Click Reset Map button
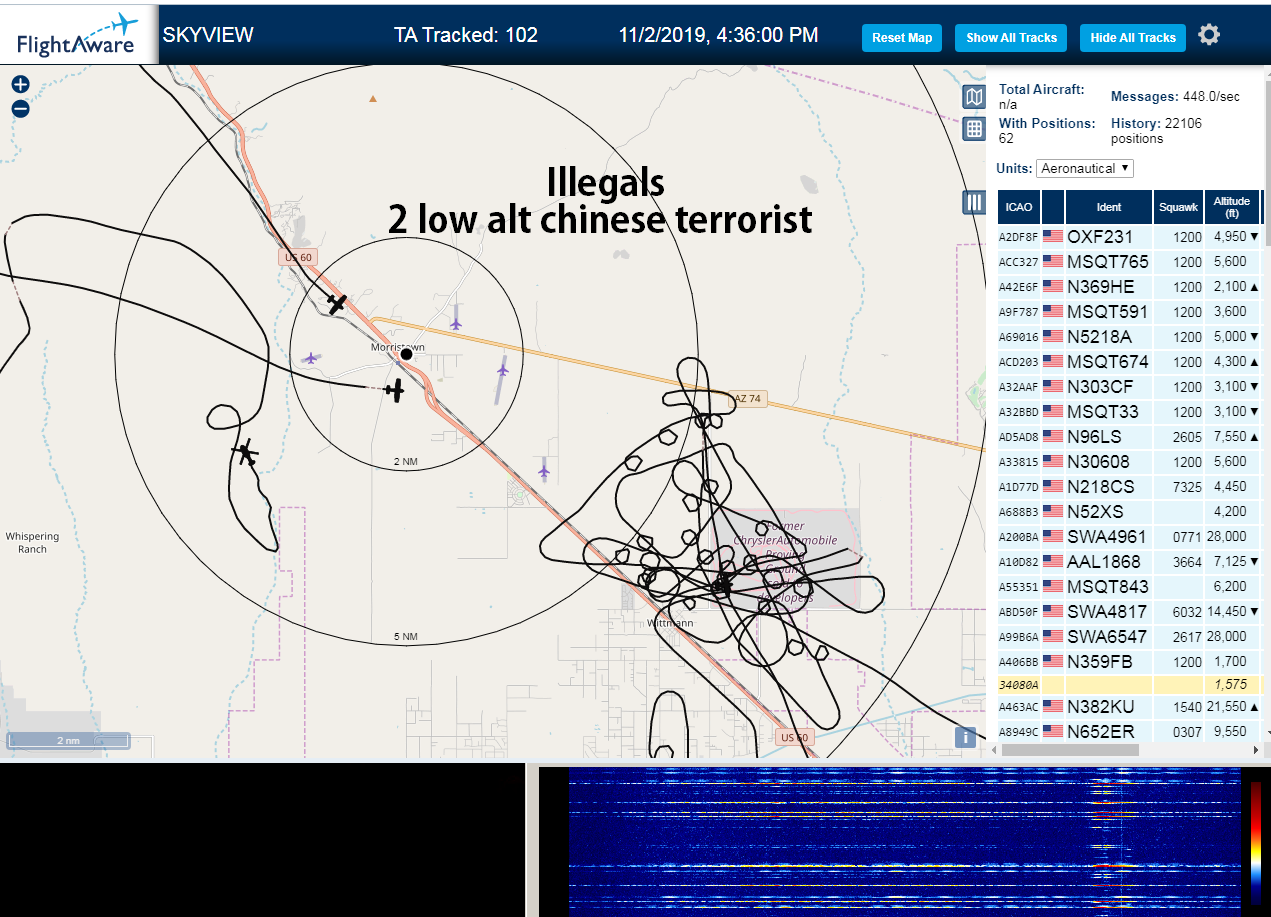Viewport: 1271px width, 917px height. point(902,38)
